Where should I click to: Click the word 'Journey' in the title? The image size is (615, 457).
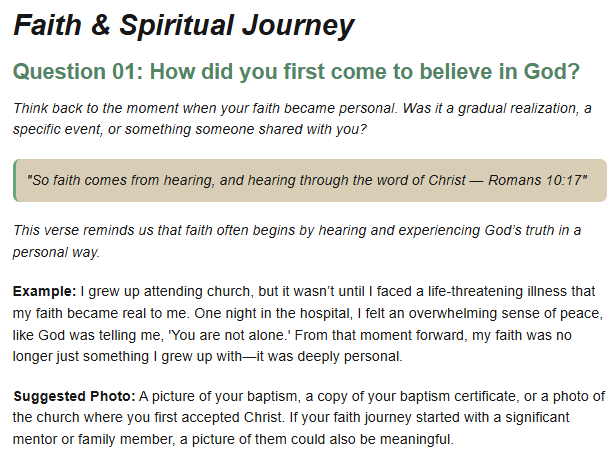[x=298, y=25]
